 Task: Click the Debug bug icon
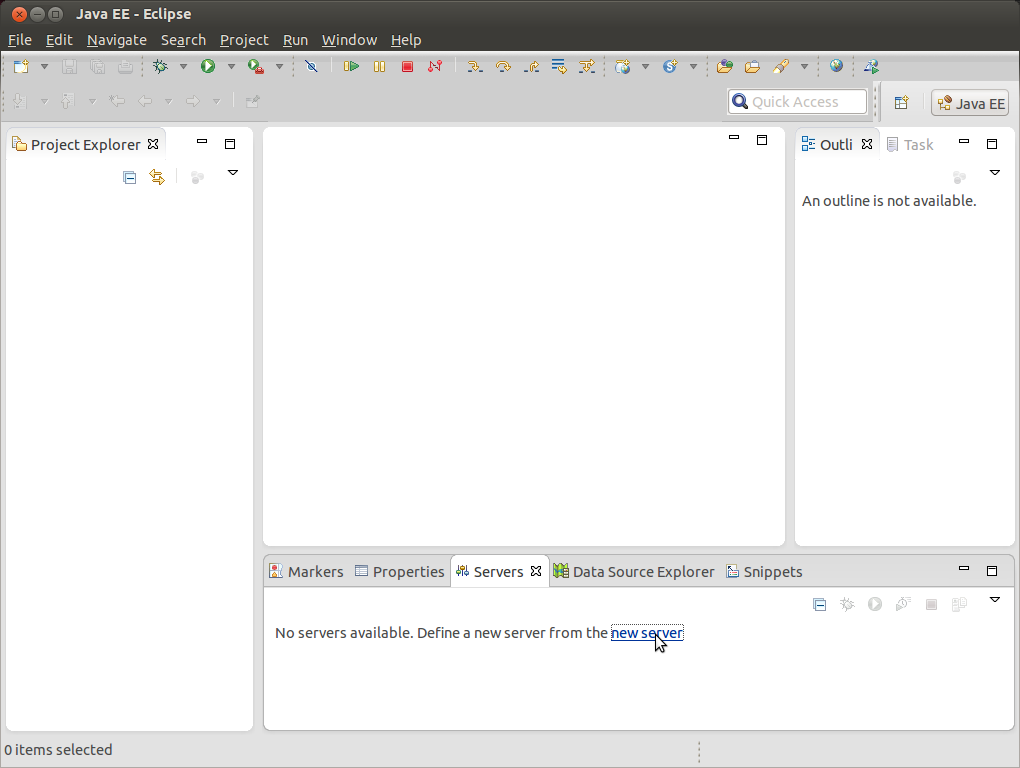(x=160, y=66)
